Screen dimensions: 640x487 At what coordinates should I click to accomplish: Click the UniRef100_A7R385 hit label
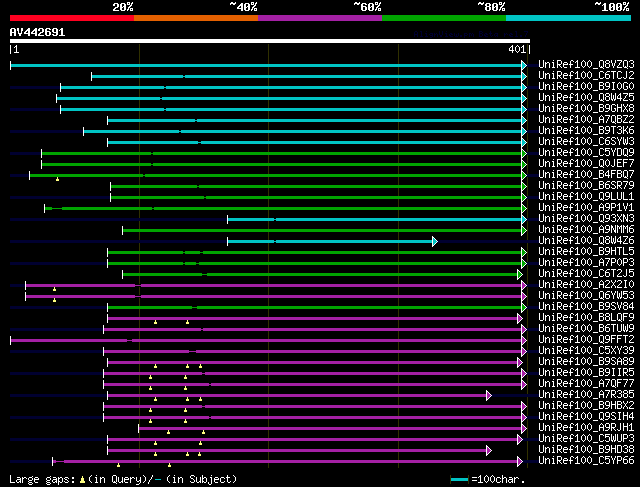(586, 395)
